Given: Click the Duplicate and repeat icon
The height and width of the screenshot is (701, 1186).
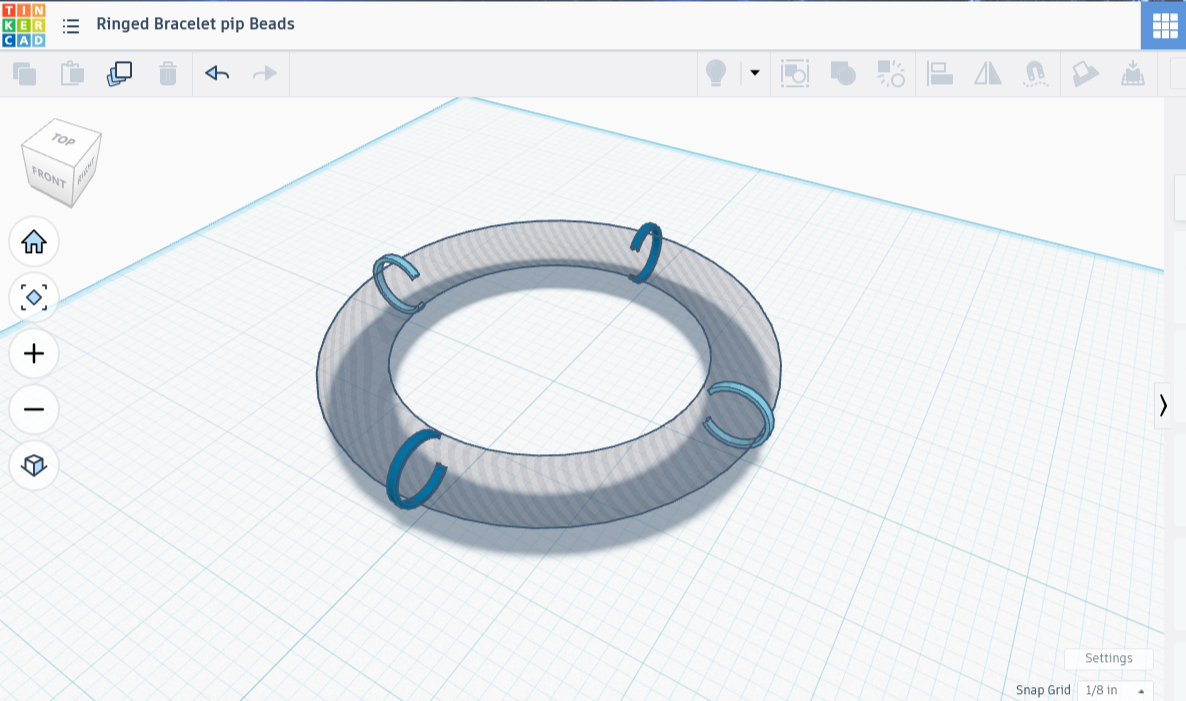Looking at the screenshot, I should click(120, 73).
